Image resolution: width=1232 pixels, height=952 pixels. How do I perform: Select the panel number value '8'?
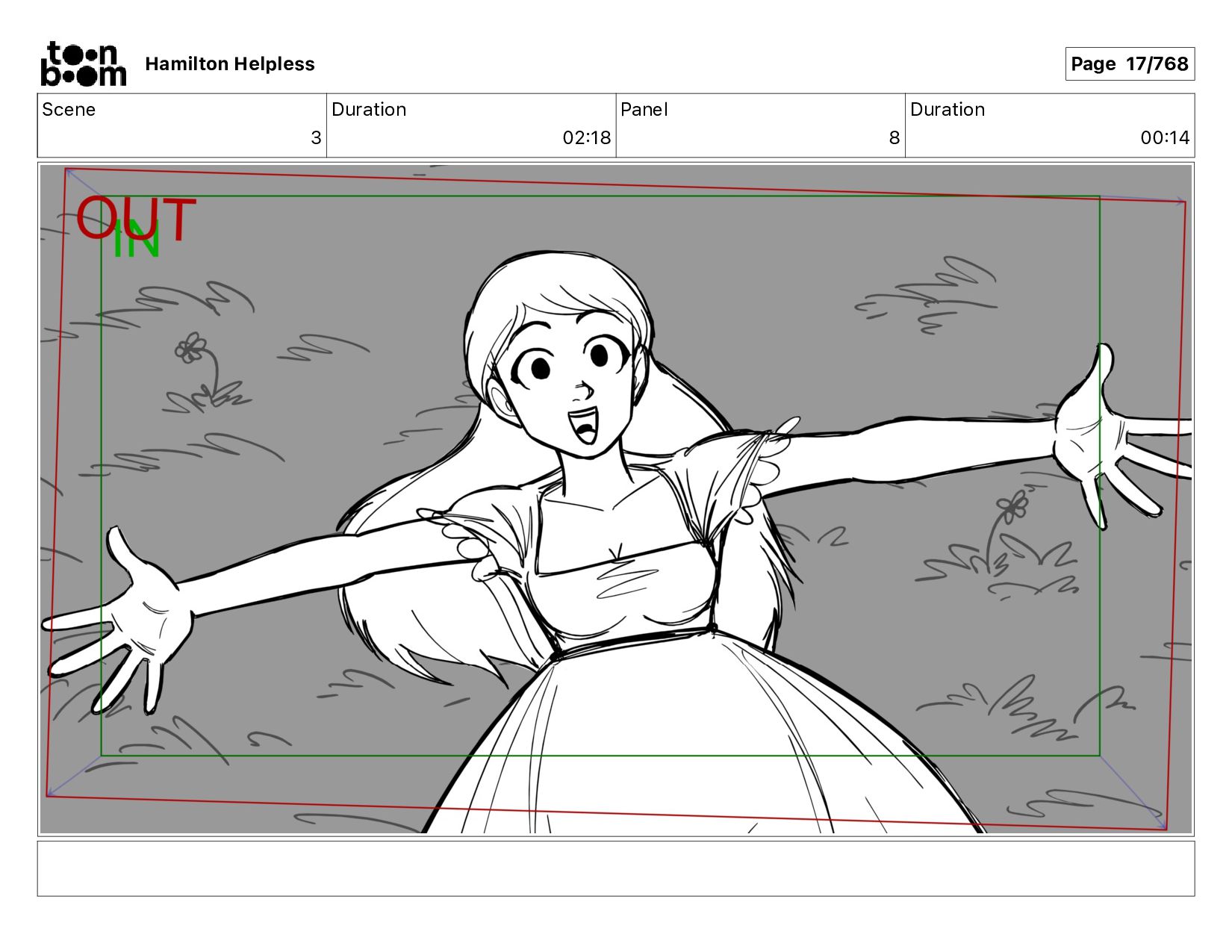click(895, 138)
